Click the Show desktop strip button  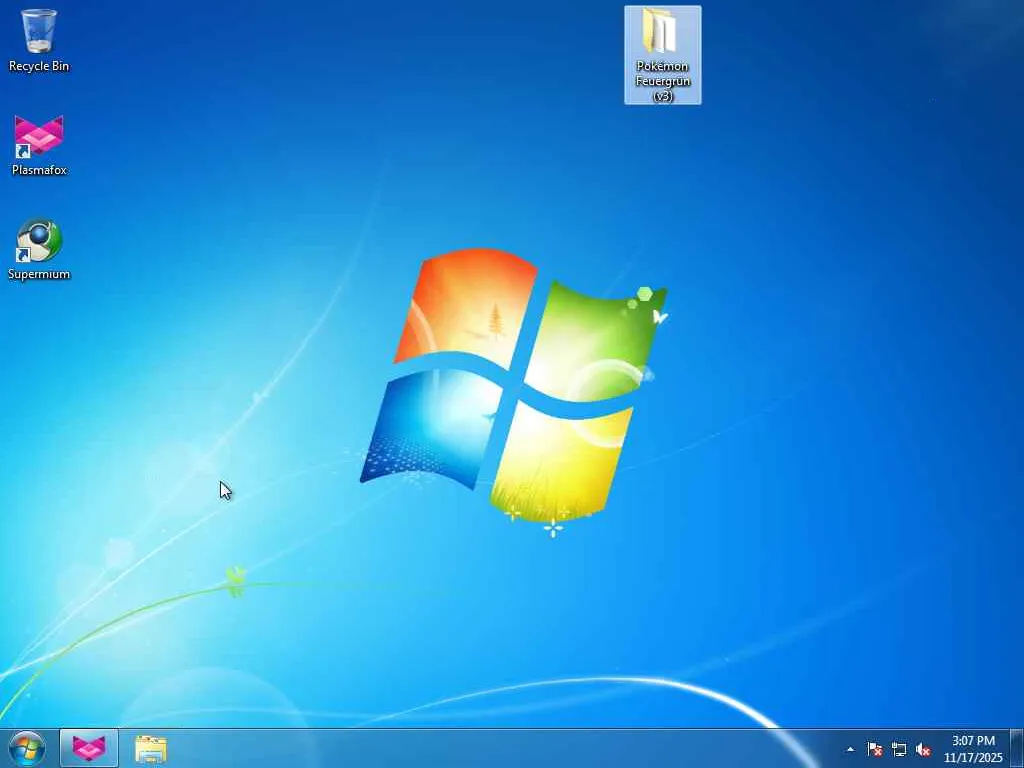point(1017,748)
